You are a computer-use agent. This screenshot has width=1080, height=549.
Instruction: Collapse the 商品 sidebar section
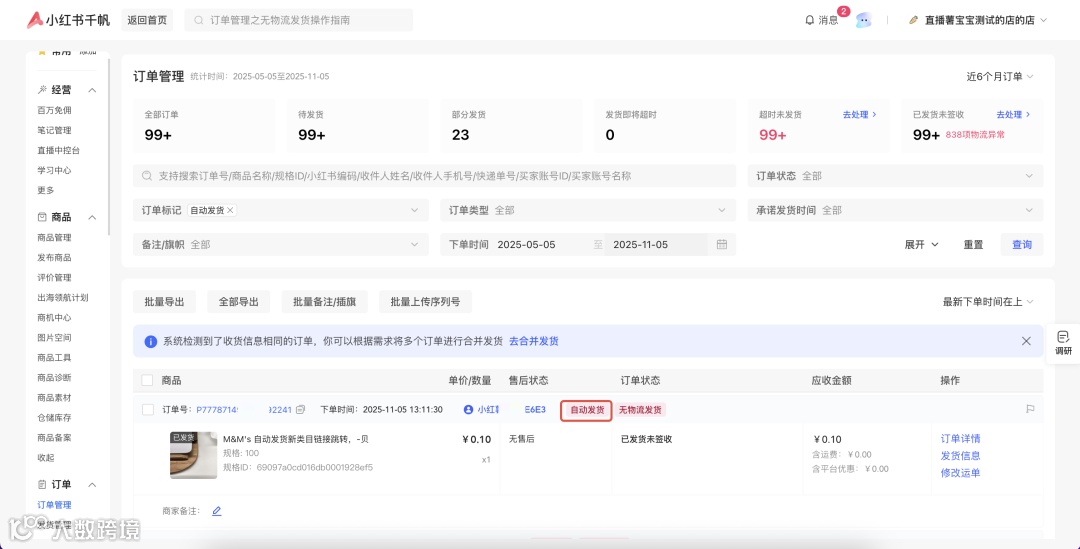[x=92, y=218]
